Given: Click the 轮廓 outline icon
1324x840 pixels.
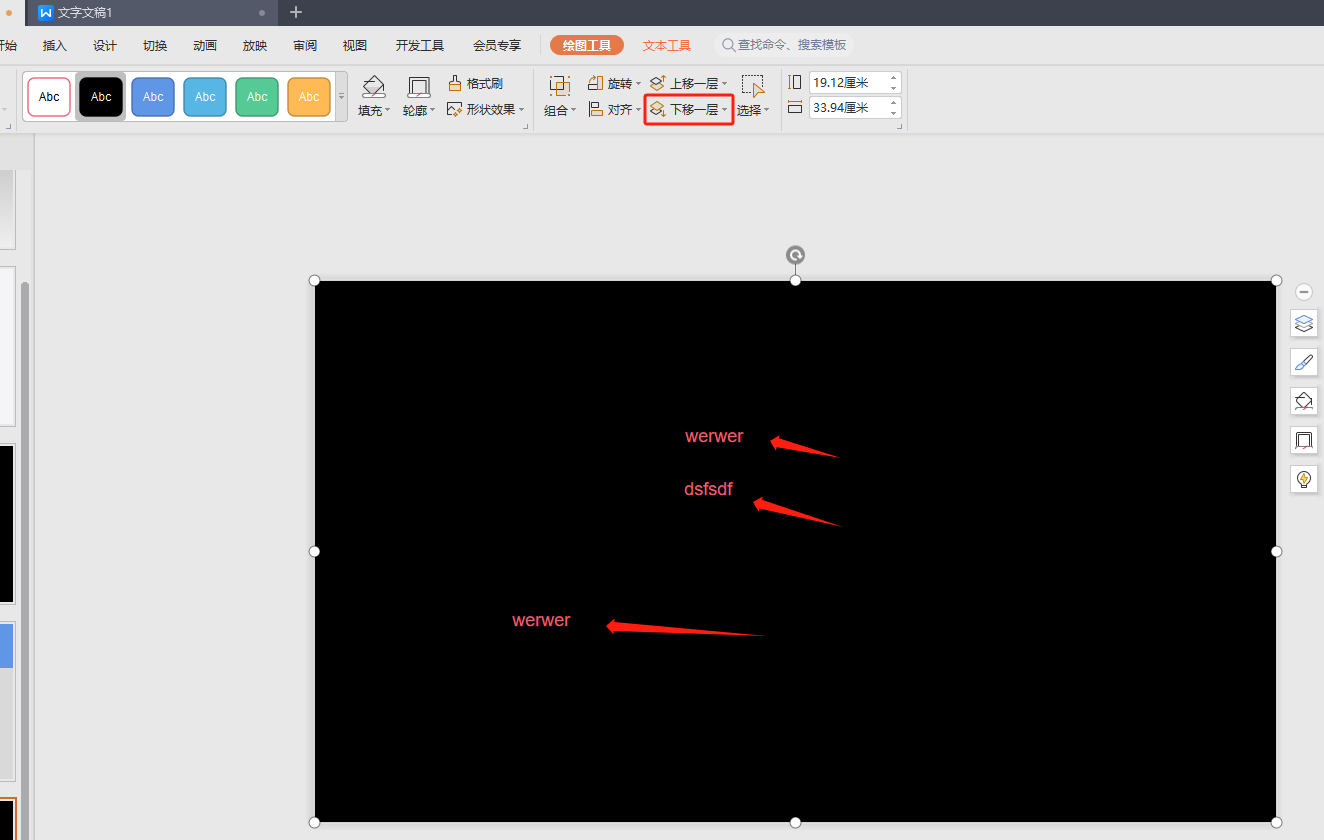Looking at the screenshot, I should 418,87.
